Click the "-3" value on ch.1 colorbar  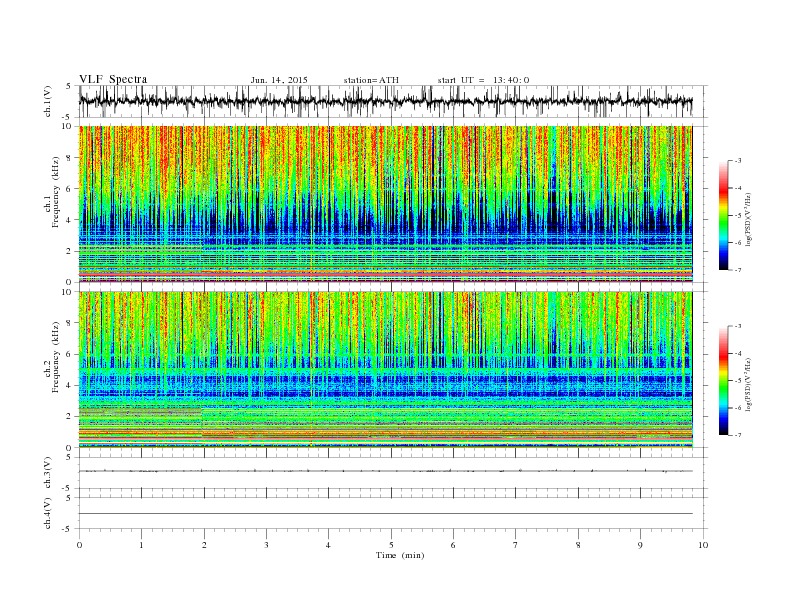pyautogui.click(x=737, y=161)
